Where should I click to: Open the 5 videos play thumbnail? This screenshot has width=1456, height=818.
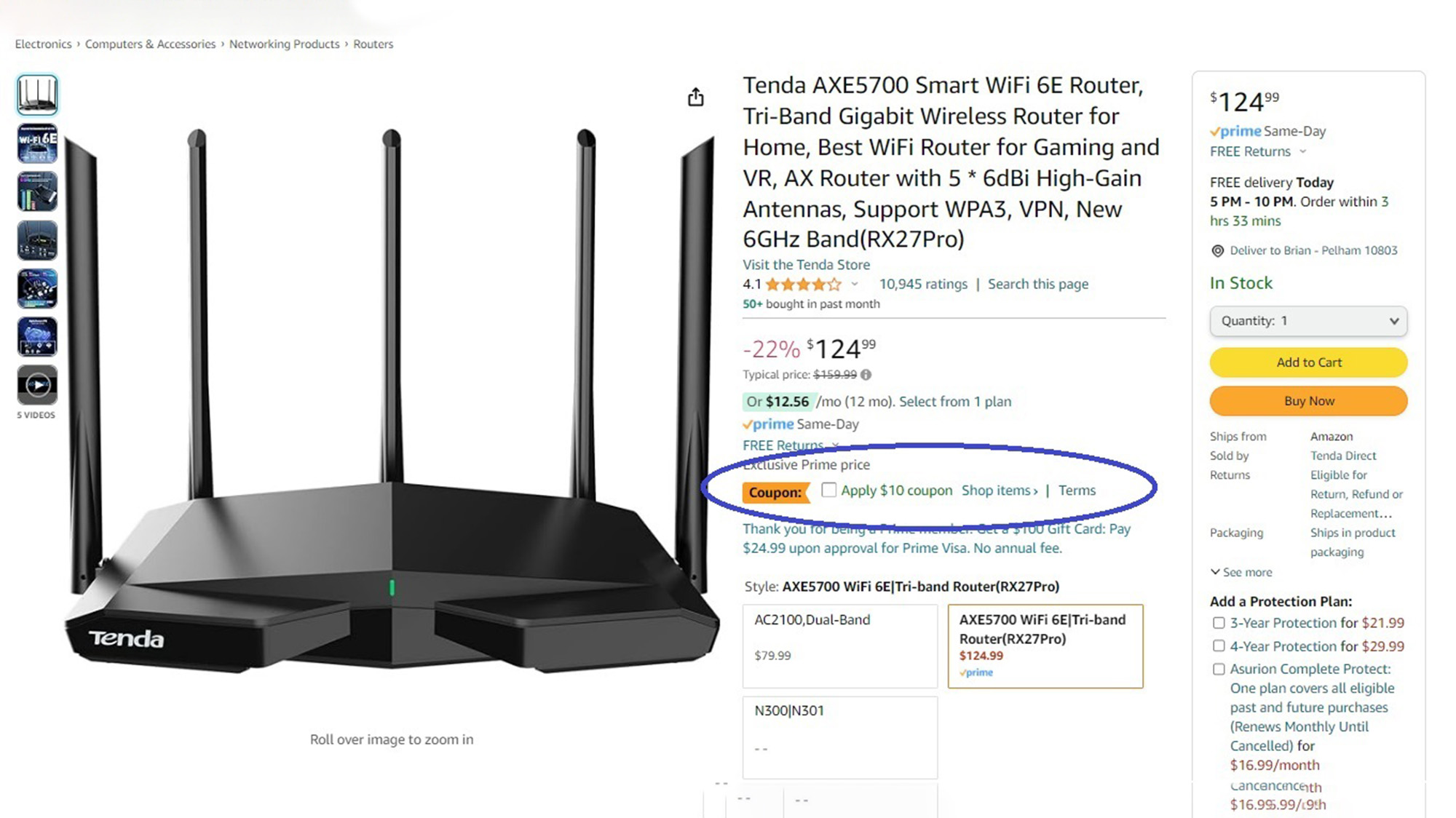click(x=37, y=384)
